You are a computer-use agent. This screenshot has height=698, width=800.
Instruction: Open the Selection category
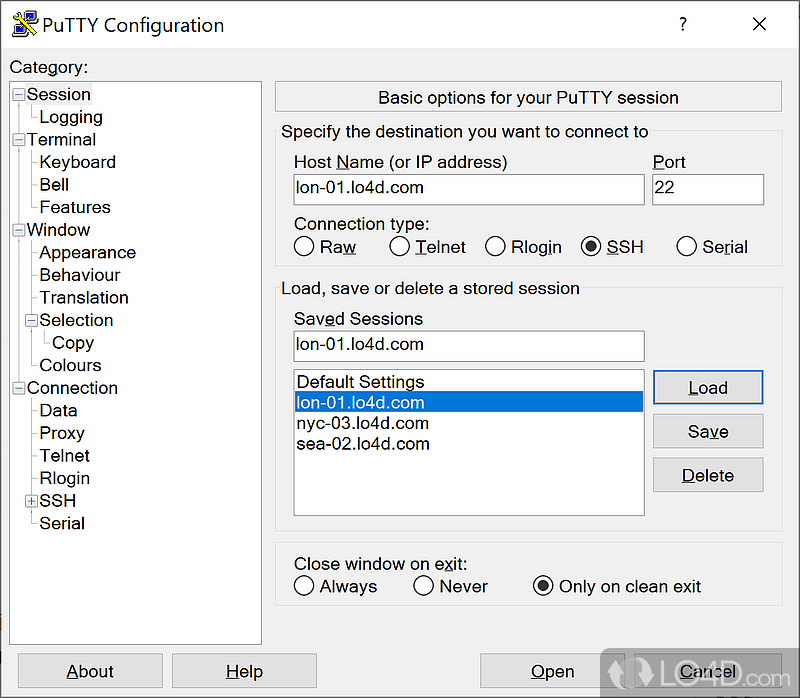point(76,320)
